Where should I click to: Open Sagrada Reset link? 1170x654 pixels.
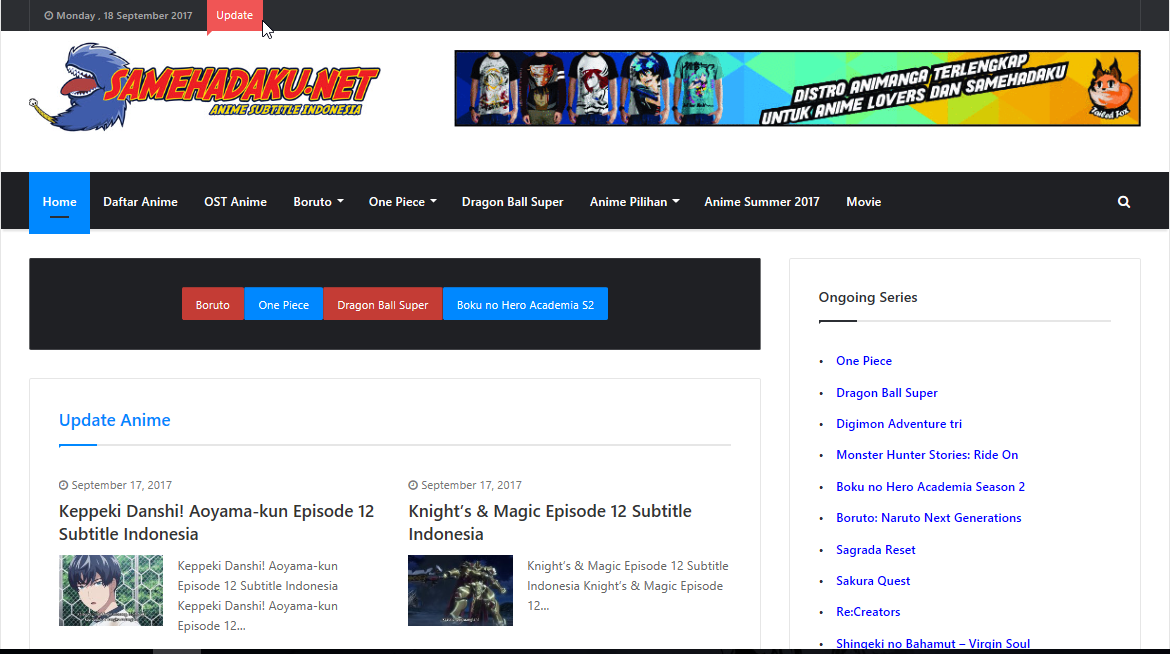click(x=875, y=549)
